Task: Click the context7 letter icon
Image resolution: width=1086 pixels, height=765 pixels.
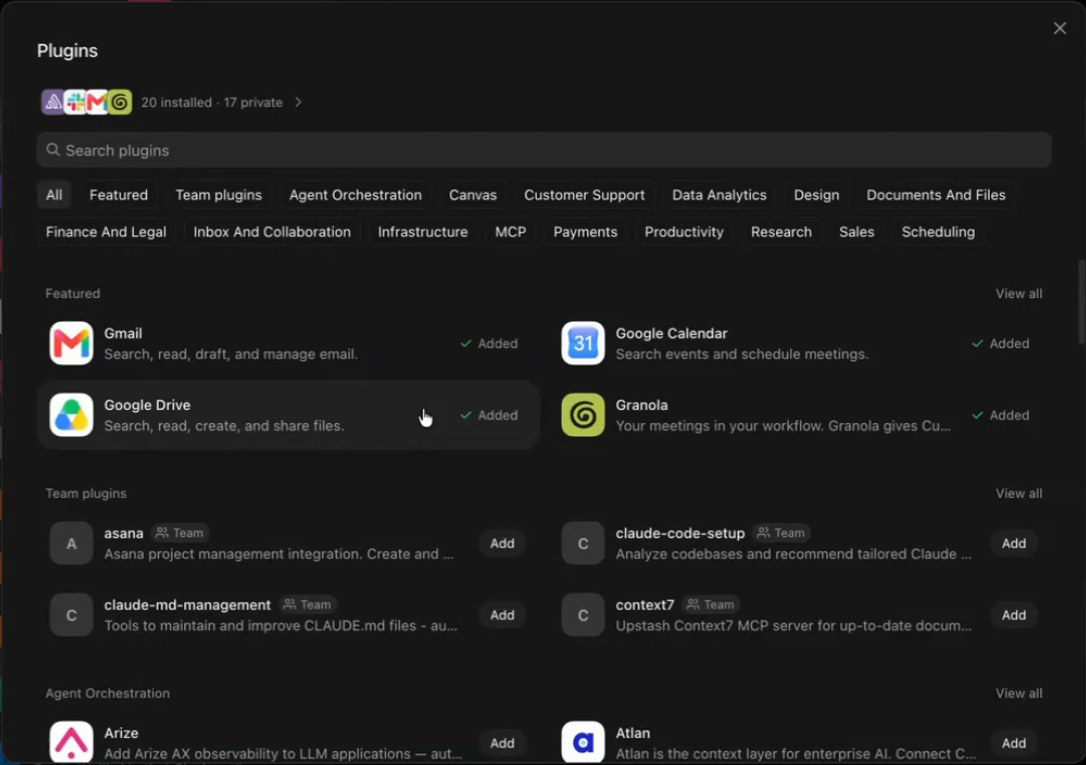Action: [582, 615]
